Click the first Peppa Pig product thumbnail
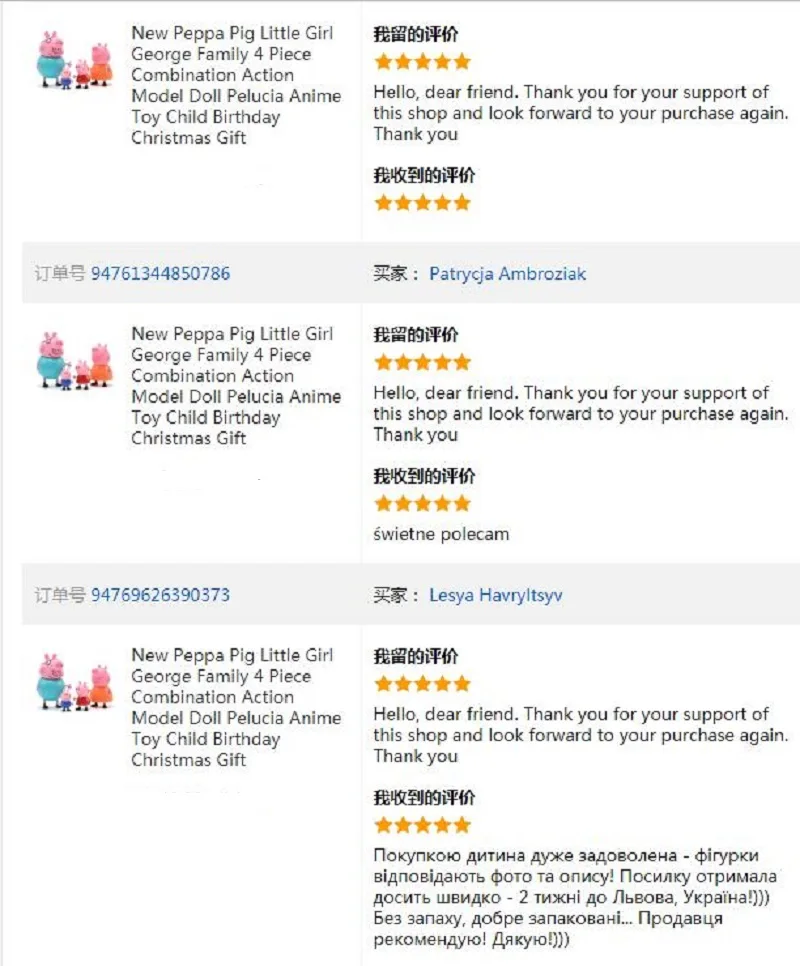 pyautogui.click(x=75, y=60)
